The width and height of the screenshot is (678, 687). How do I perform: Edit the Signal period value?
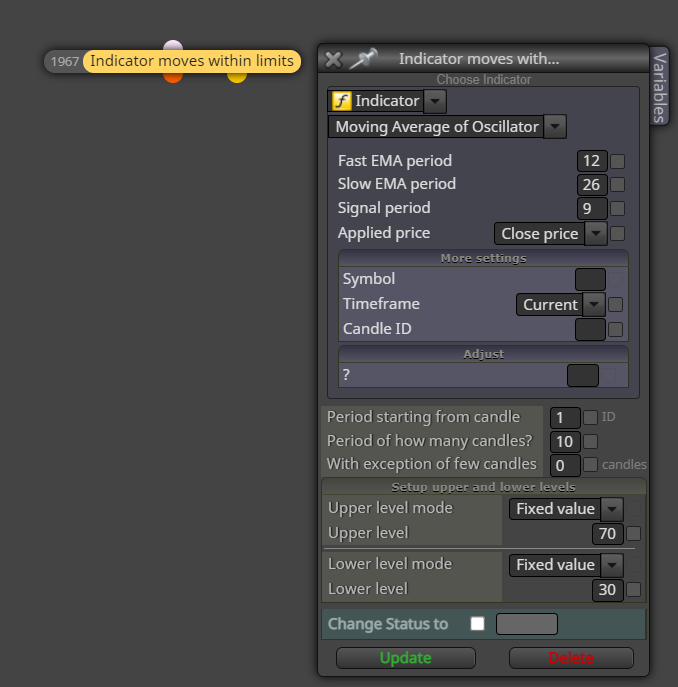click(x=592, y=209)
